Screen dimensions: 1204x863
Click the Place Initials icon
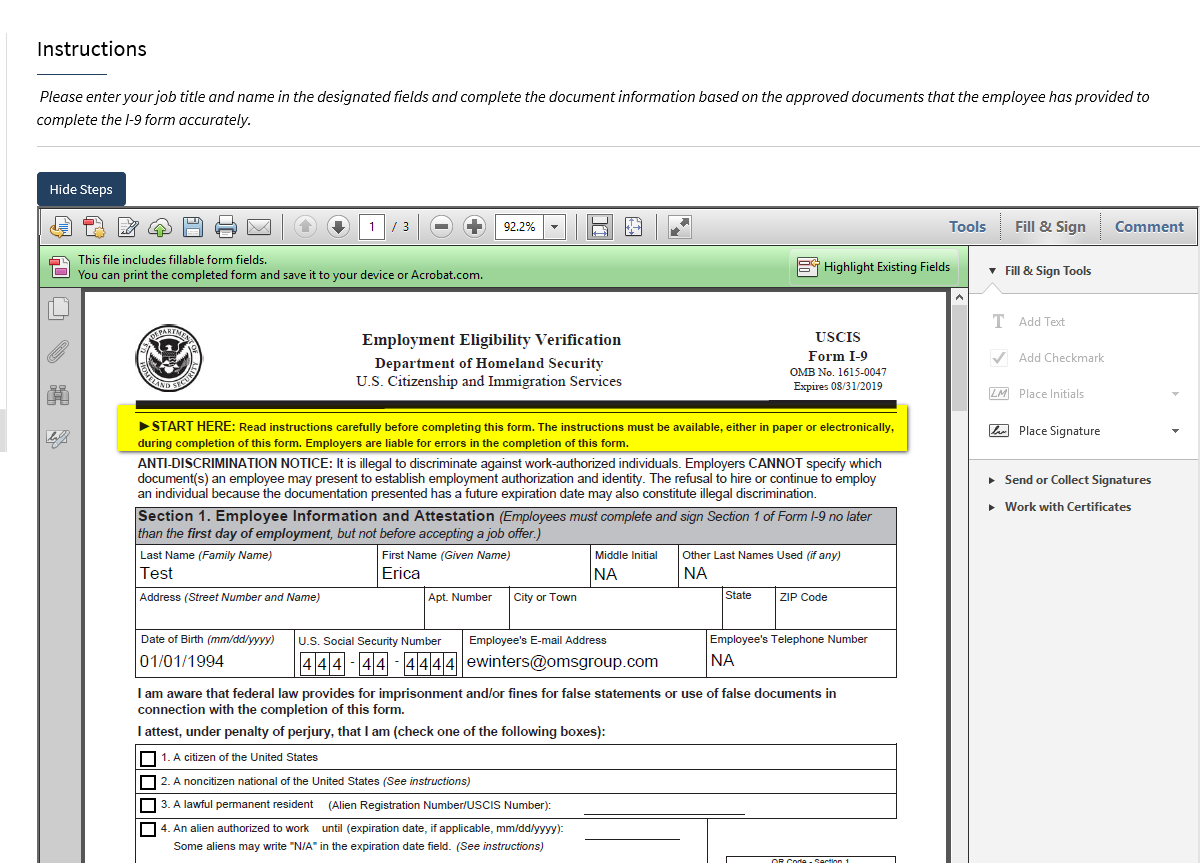click(998, 394)
